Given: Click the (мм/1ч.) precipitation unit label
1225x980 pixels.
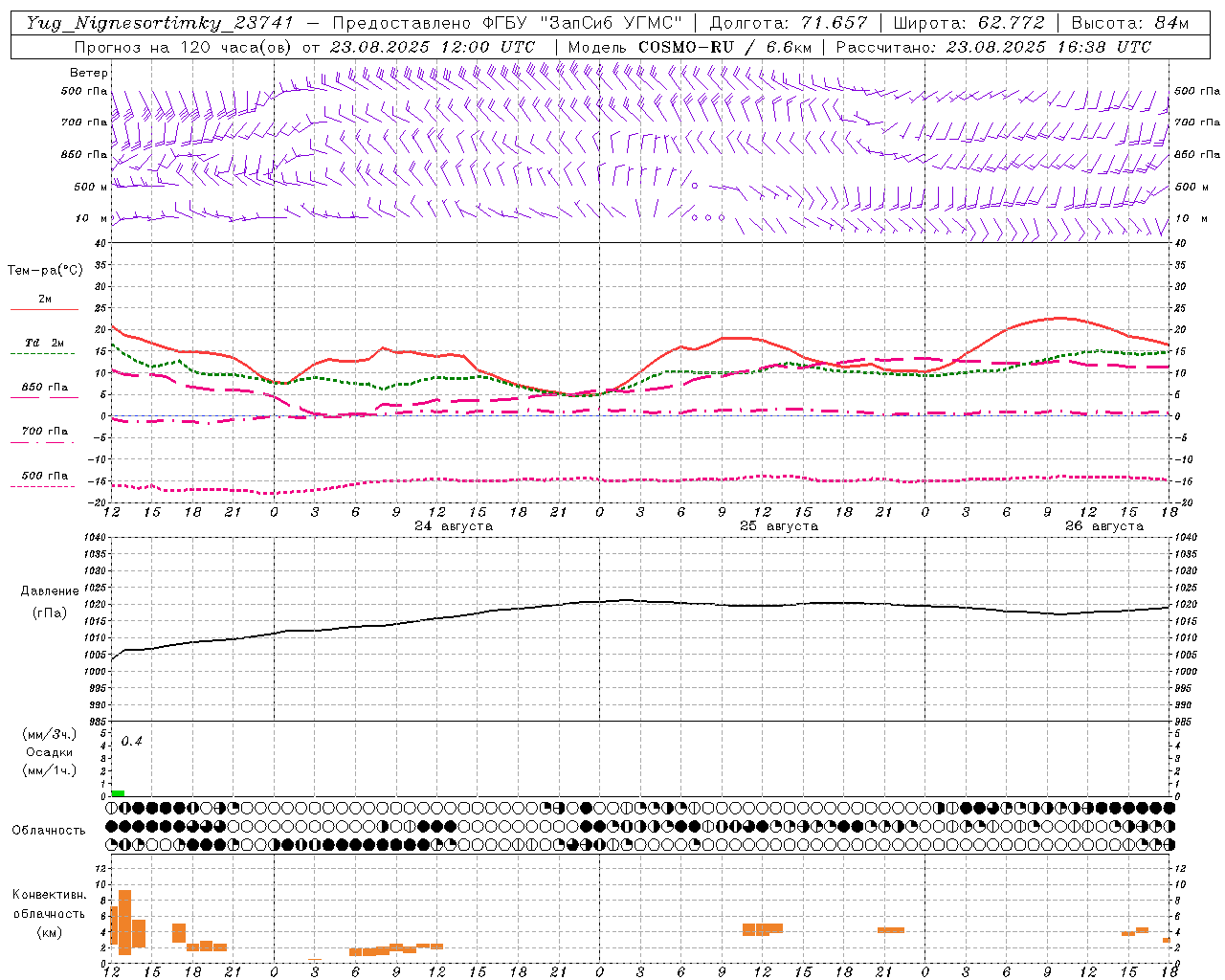Looking at the screenshot, I should (50, 770).
